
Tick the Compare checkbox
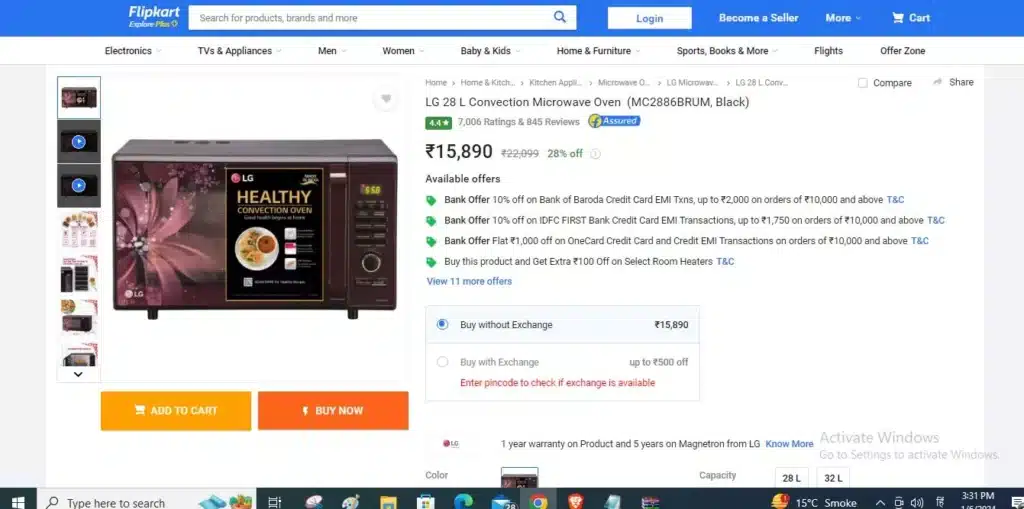tap(863, 83)
